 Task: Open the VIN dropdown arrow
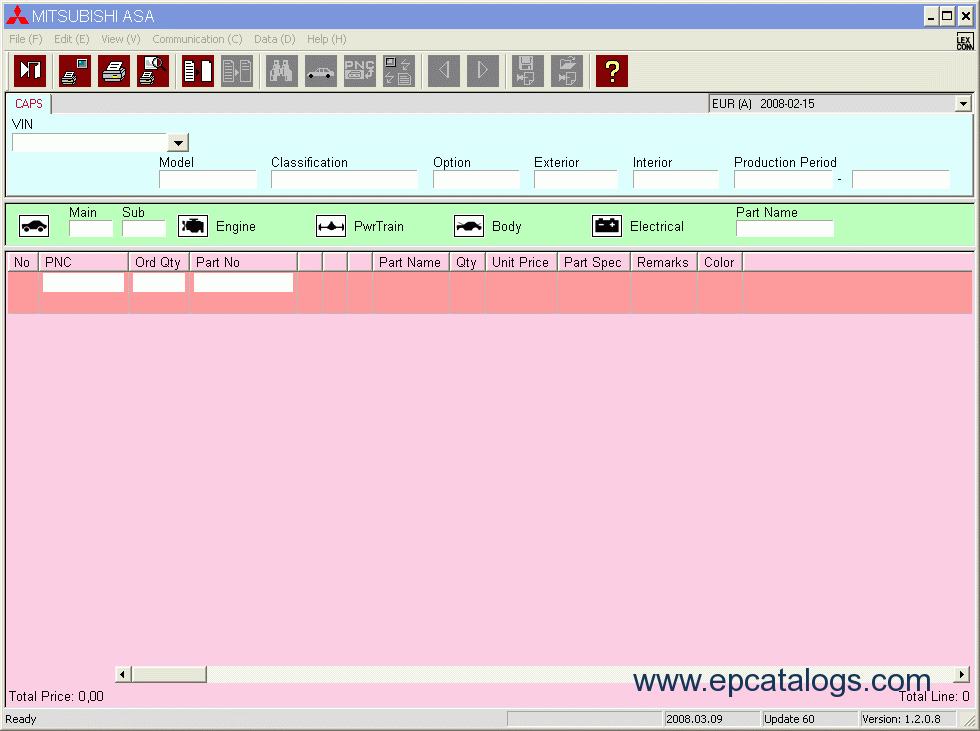[178, 143]
